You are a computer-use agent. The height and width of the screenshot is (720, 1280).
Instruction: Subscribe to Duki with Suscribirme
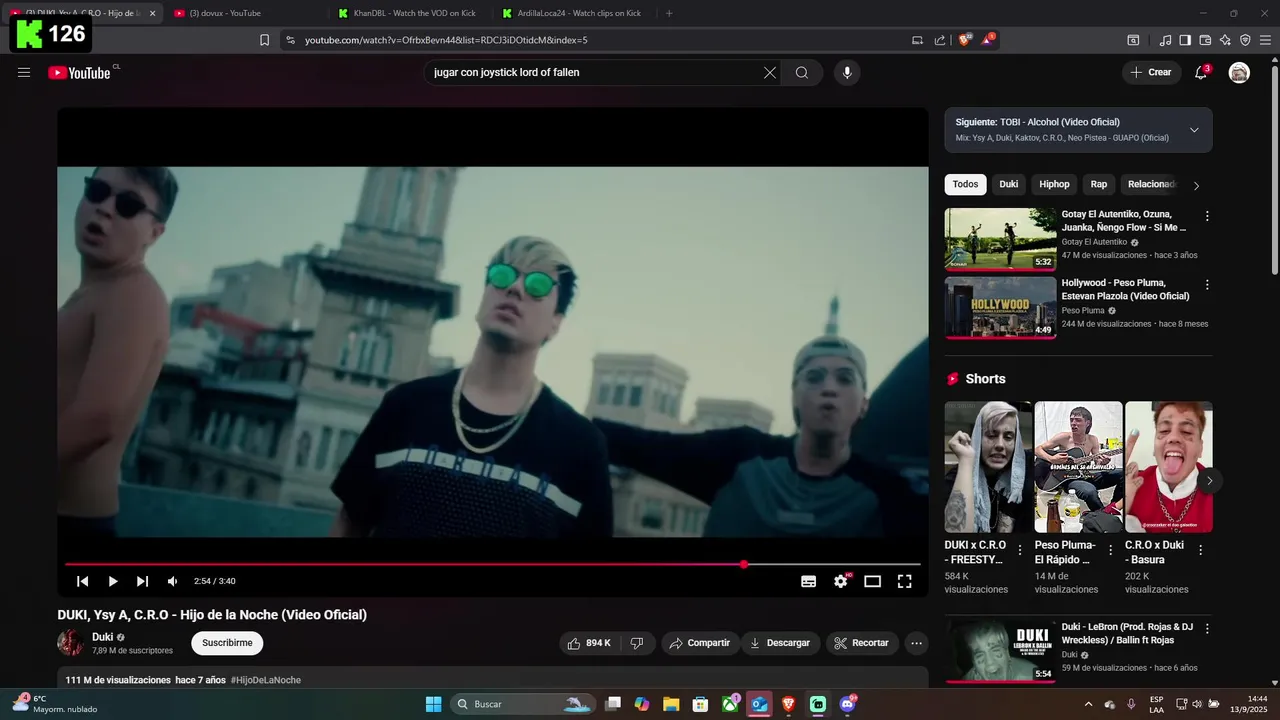(227, 643)
